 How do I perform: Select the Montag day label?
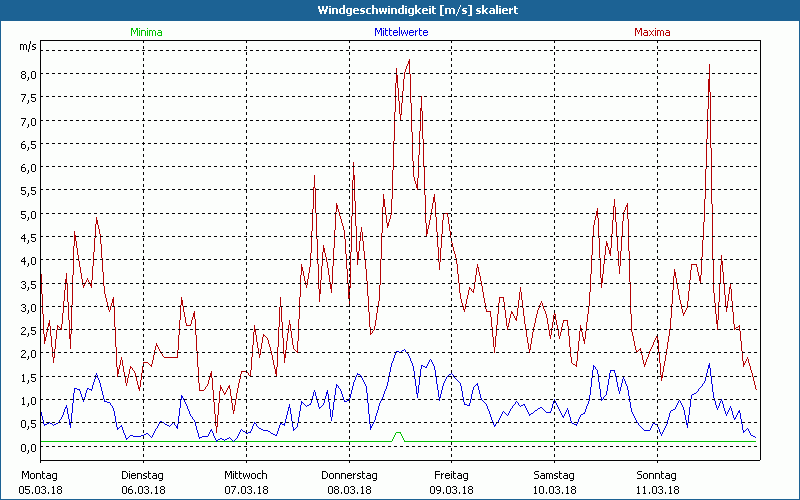pyautogui.click(x=40, y=475)
